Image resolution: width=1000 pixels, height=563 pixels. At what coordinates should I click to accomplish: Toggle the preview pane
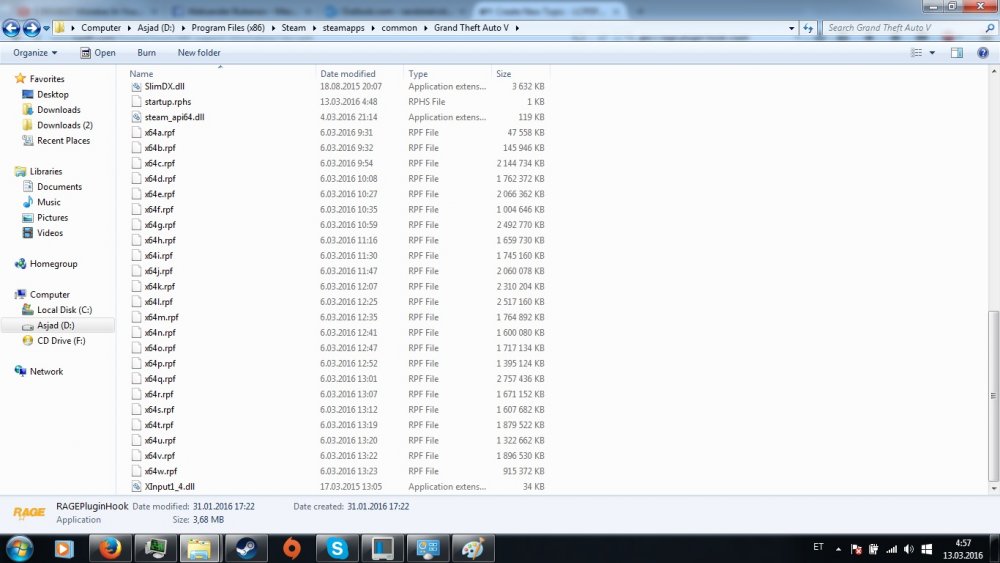[x=957, y=53]
